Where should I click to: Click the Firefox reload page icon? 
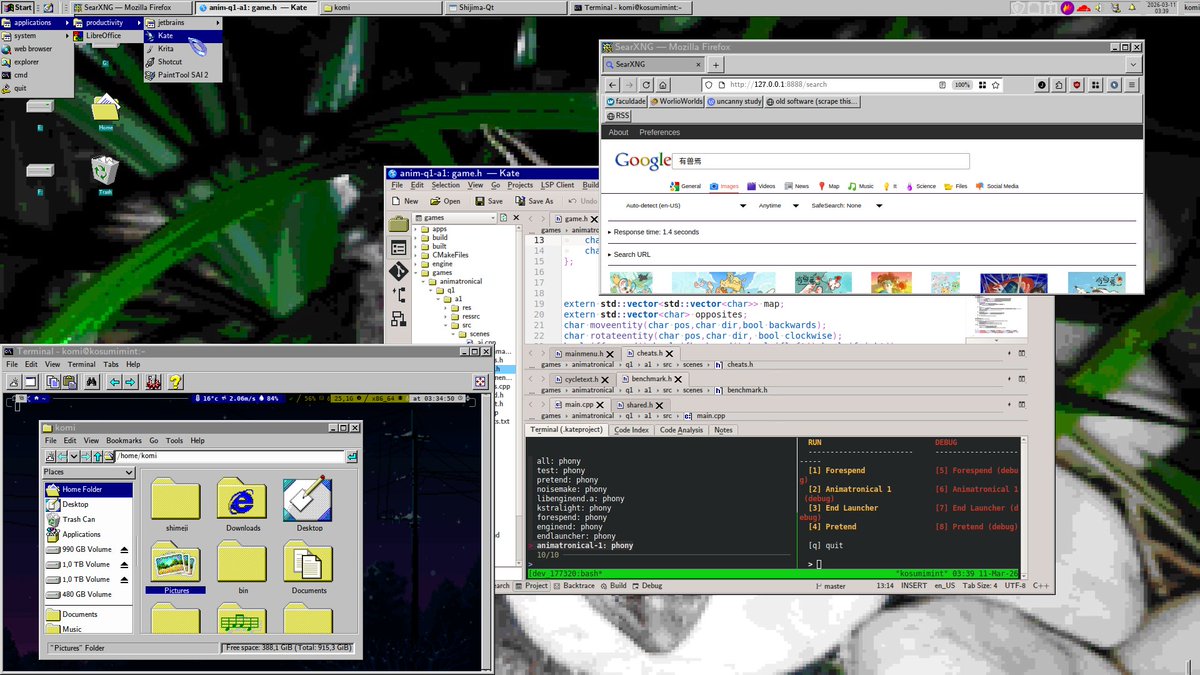[647, 85]
